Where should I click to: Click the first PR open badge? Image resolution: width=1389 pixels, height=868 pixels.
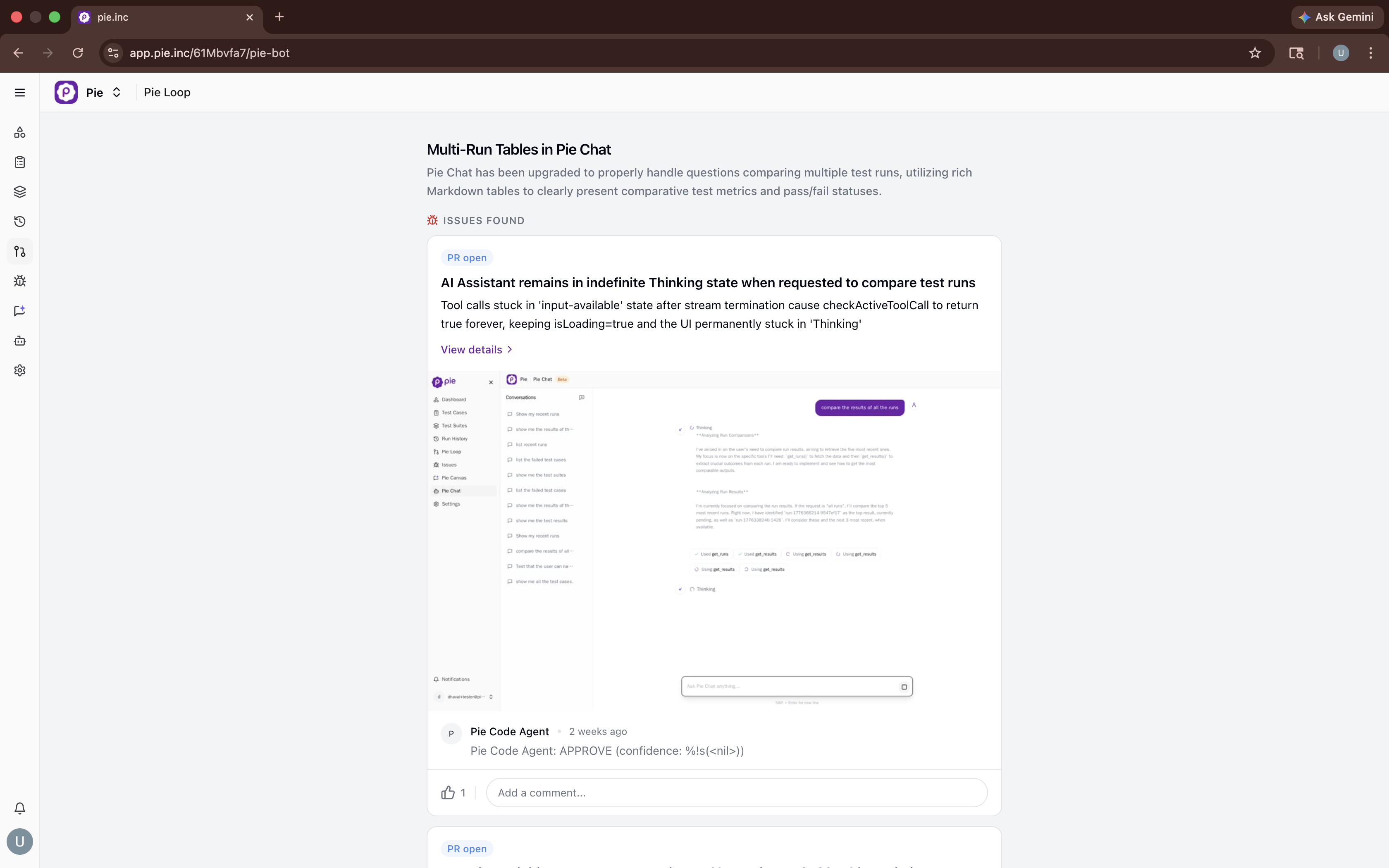coord(467,258)
